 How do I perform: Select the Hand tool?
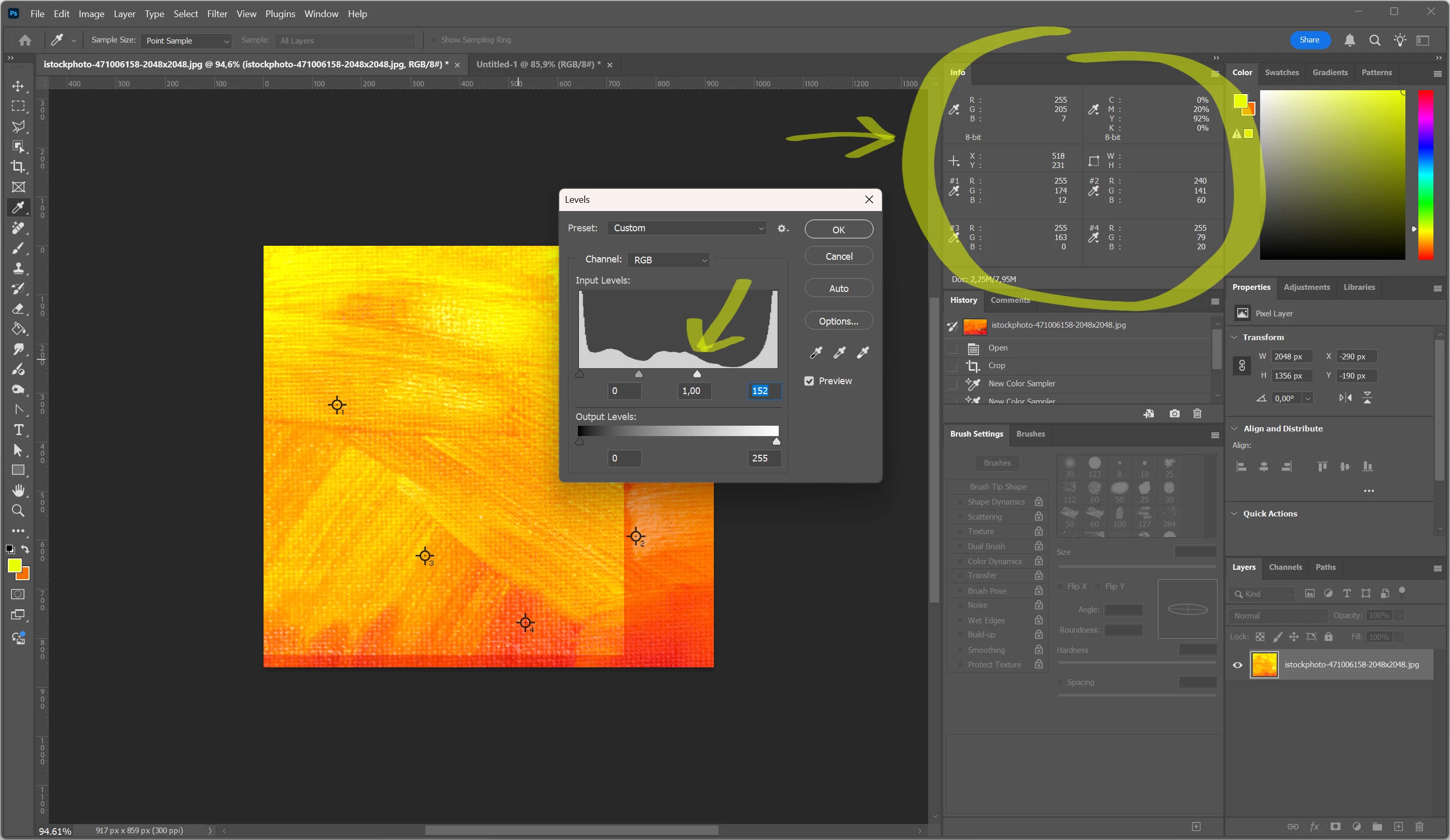[18, 491]
